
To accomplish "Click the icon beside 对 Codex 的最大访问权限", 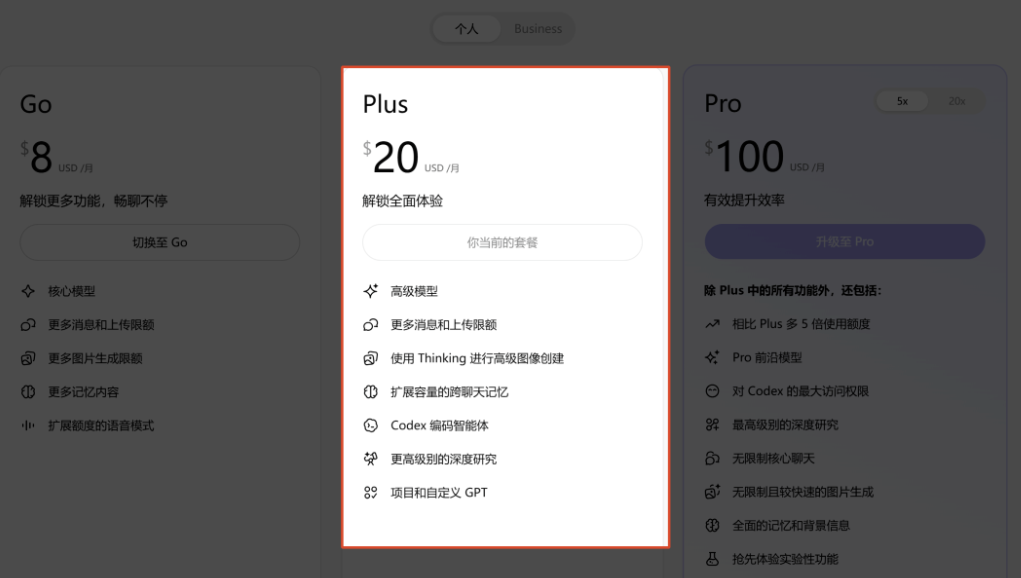I will (x=712, y=391).
